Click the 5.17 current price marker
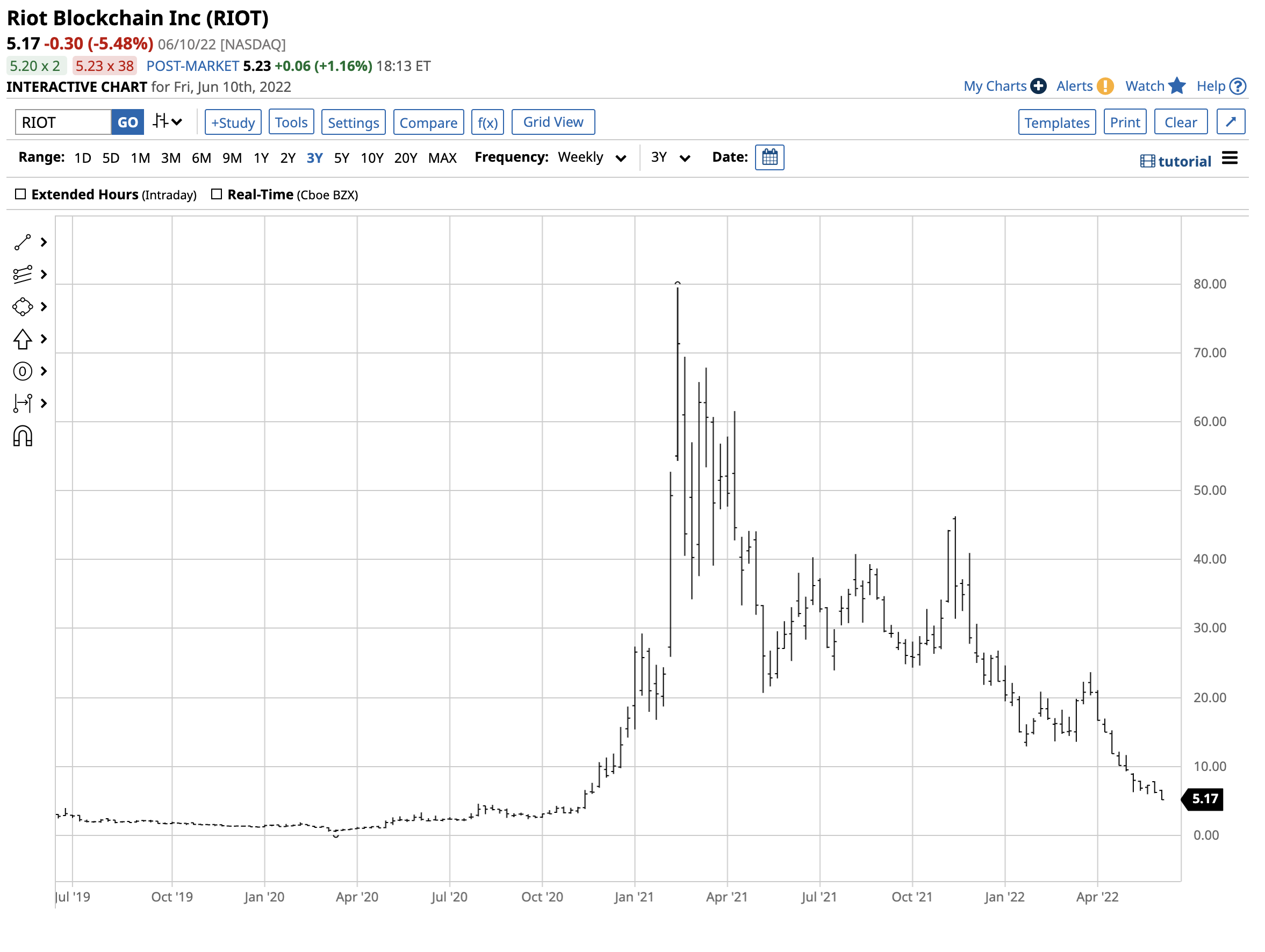This screenshot has width=1265, height=952. pyautogui.click(x=1203, y=799)
